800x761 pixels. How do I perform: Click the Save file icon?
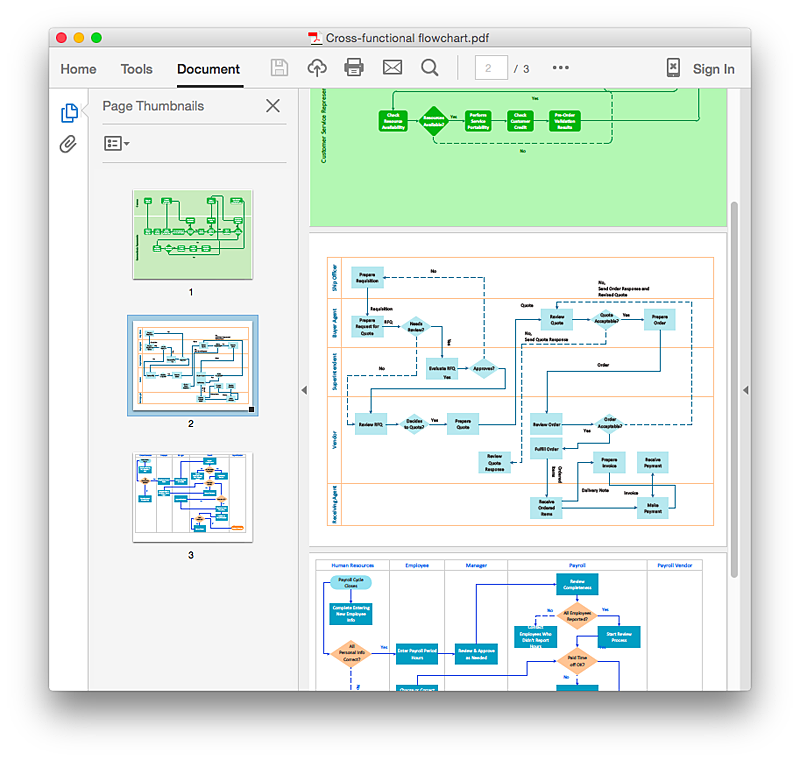279,68
